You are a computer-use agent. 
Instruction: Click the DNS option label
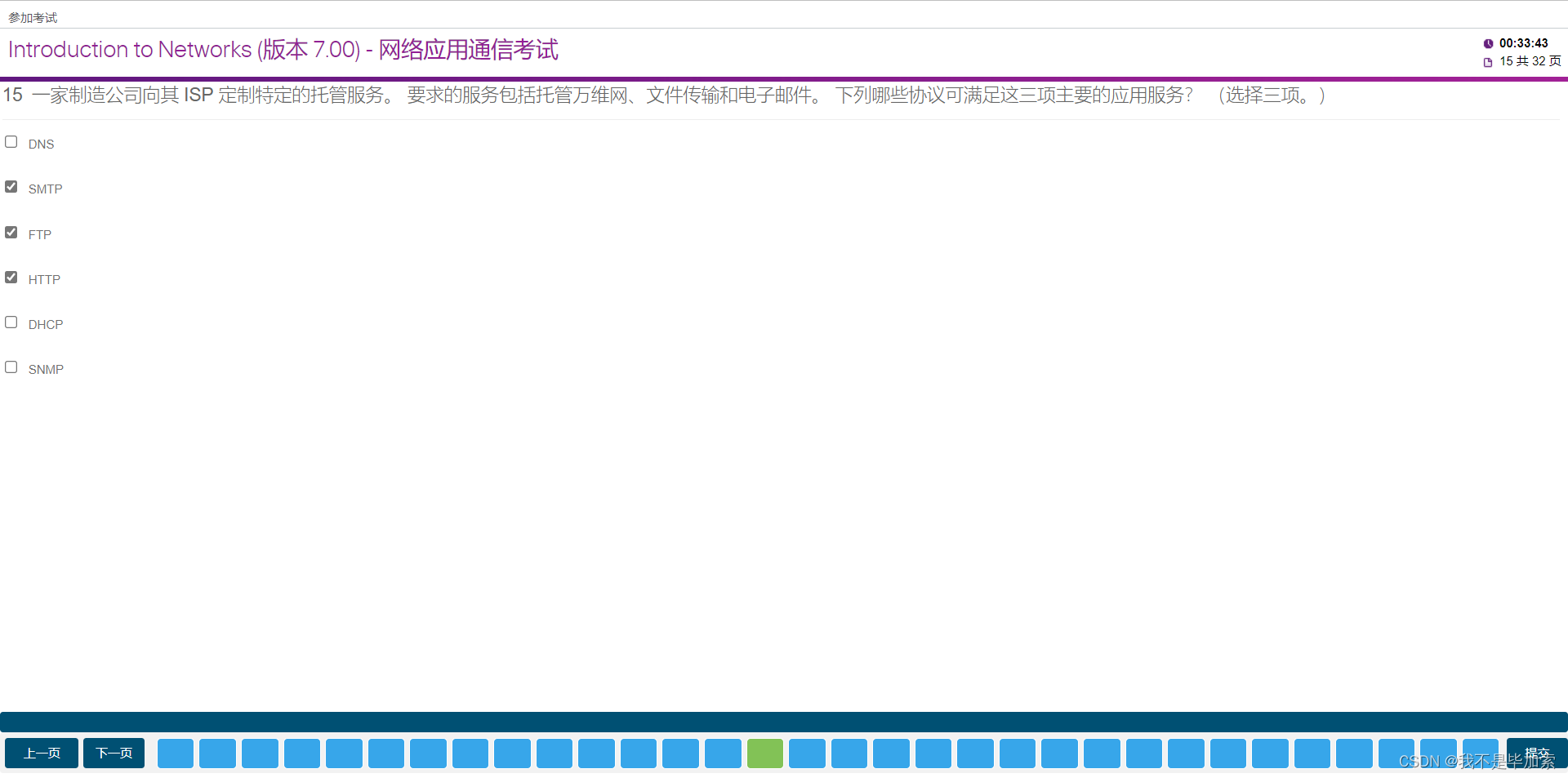41,144
